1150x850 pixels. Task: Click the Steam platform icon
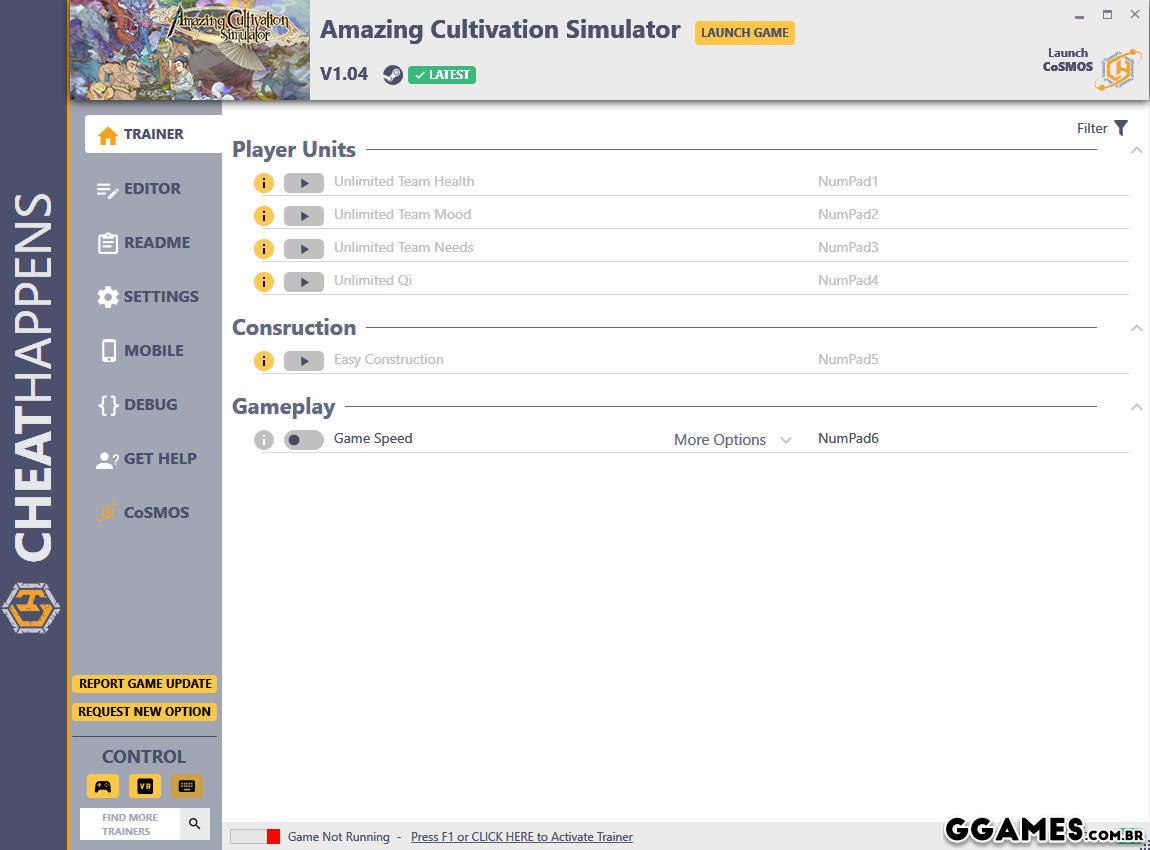(393, 75)
